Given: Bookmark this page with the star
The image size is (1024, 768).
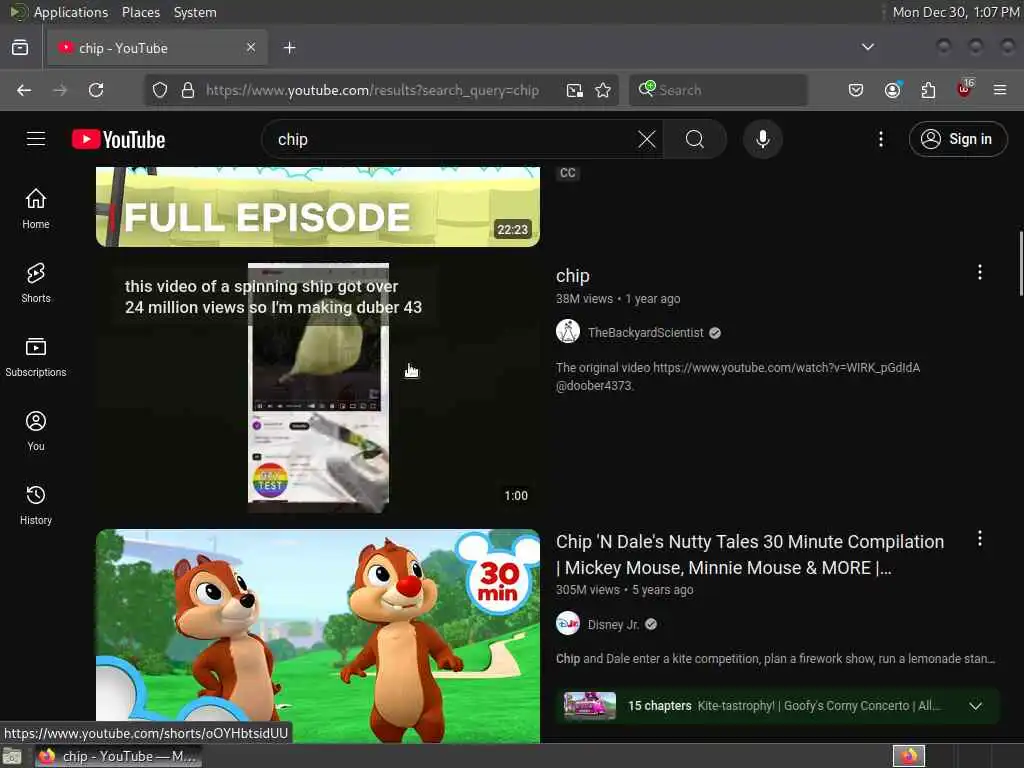Looking at the screenshot, I should click(x=603, y=90).
